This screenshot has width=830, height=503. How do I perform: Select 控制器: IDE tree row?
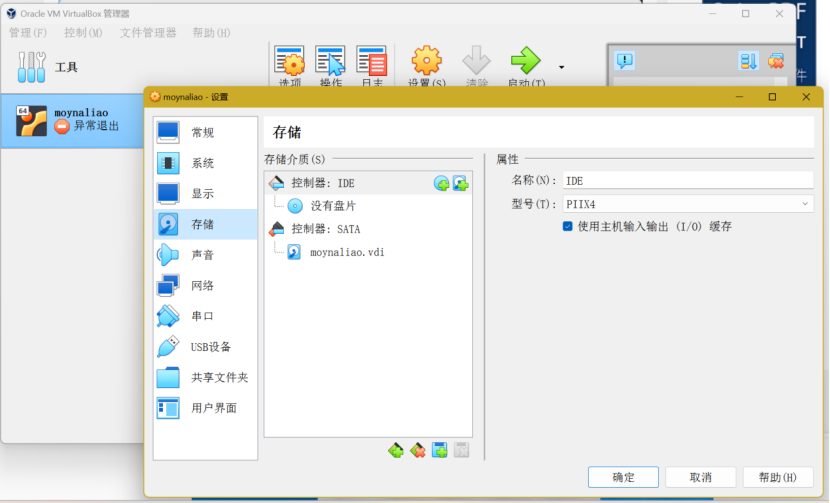coord(368,183)
